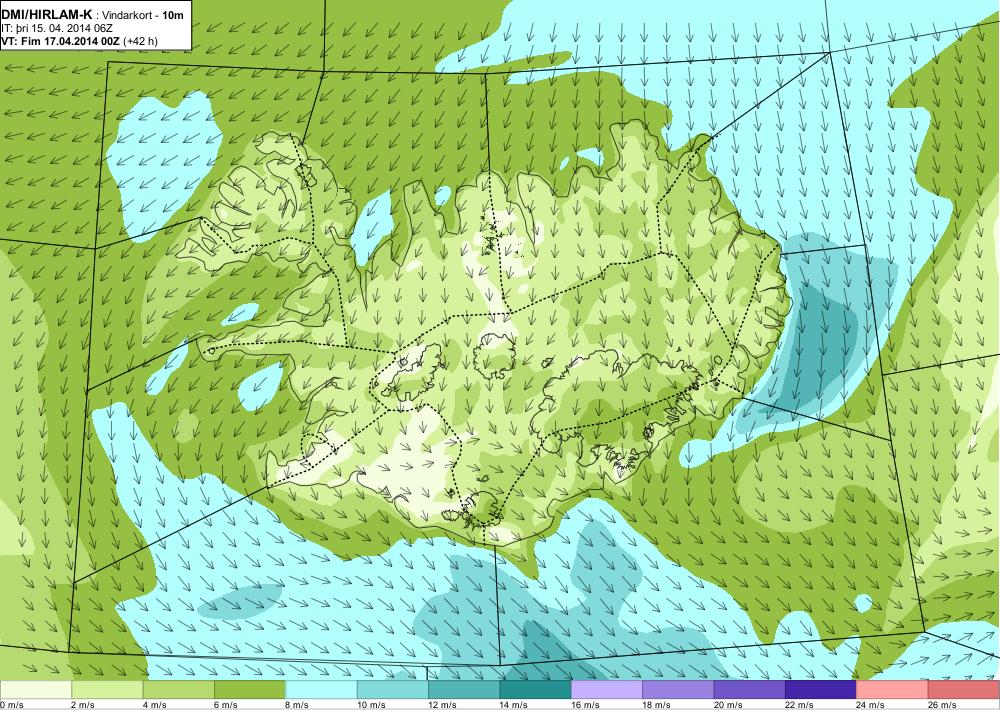Viewport: 1000px width, 710px height.
Task: Click the 'DMI/HIRLAM-K : Vindarkort - 10m' title line
Action: point(92,14)
